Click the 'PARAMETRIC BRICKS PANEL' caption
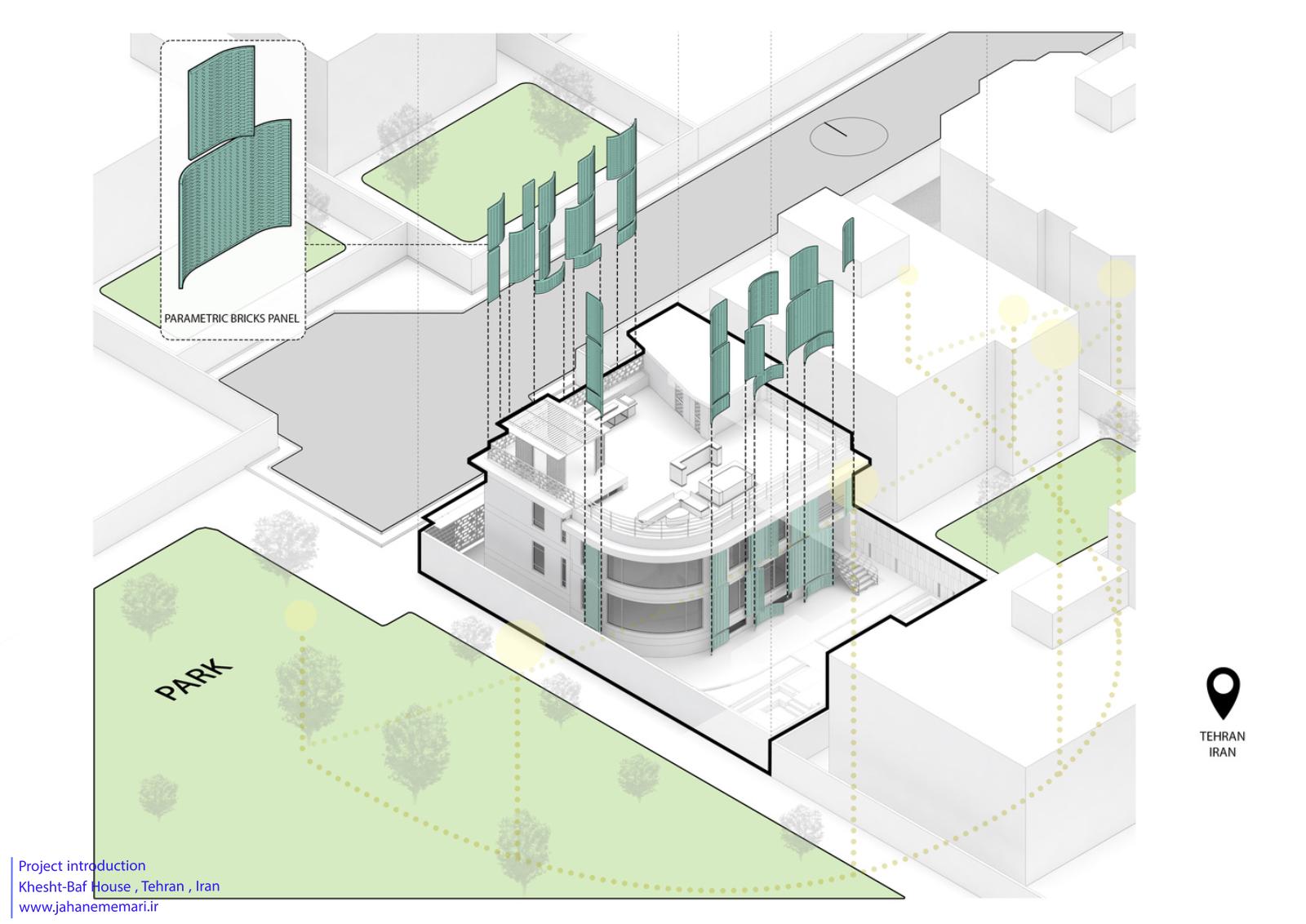Screen dimensions: 1306x924 [x=232, y=318]
